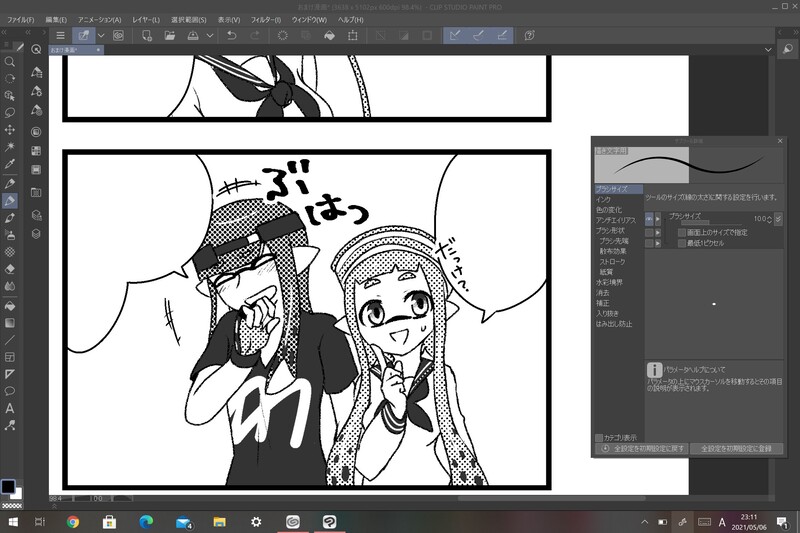Select the Zoom magnifier tool

(9, 62)
